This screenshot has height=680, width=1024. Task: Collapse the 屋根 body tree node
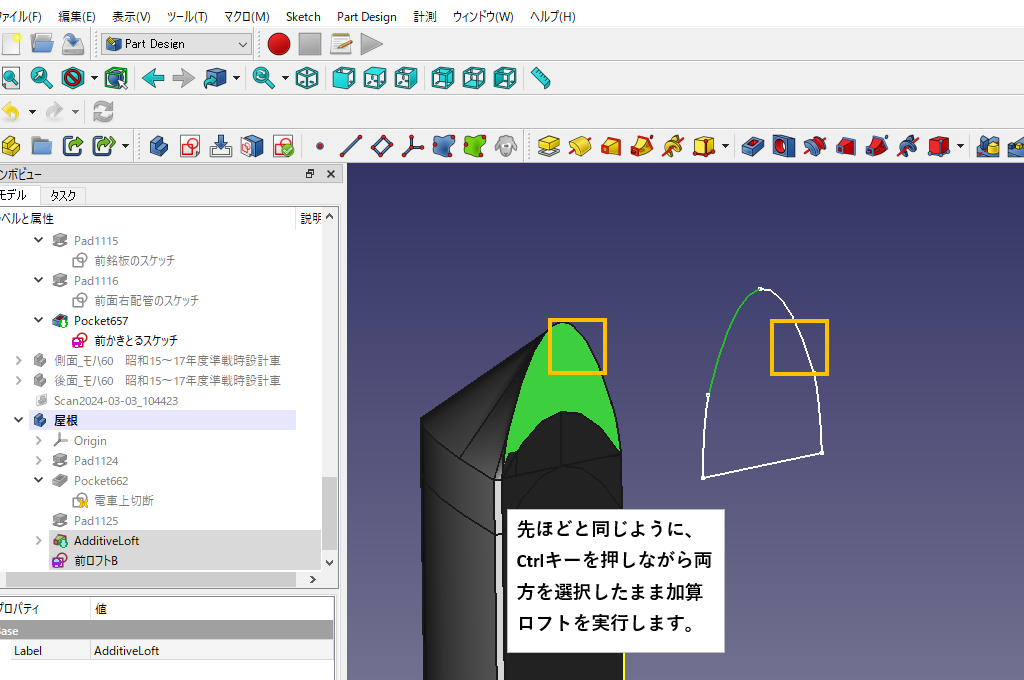19,421
